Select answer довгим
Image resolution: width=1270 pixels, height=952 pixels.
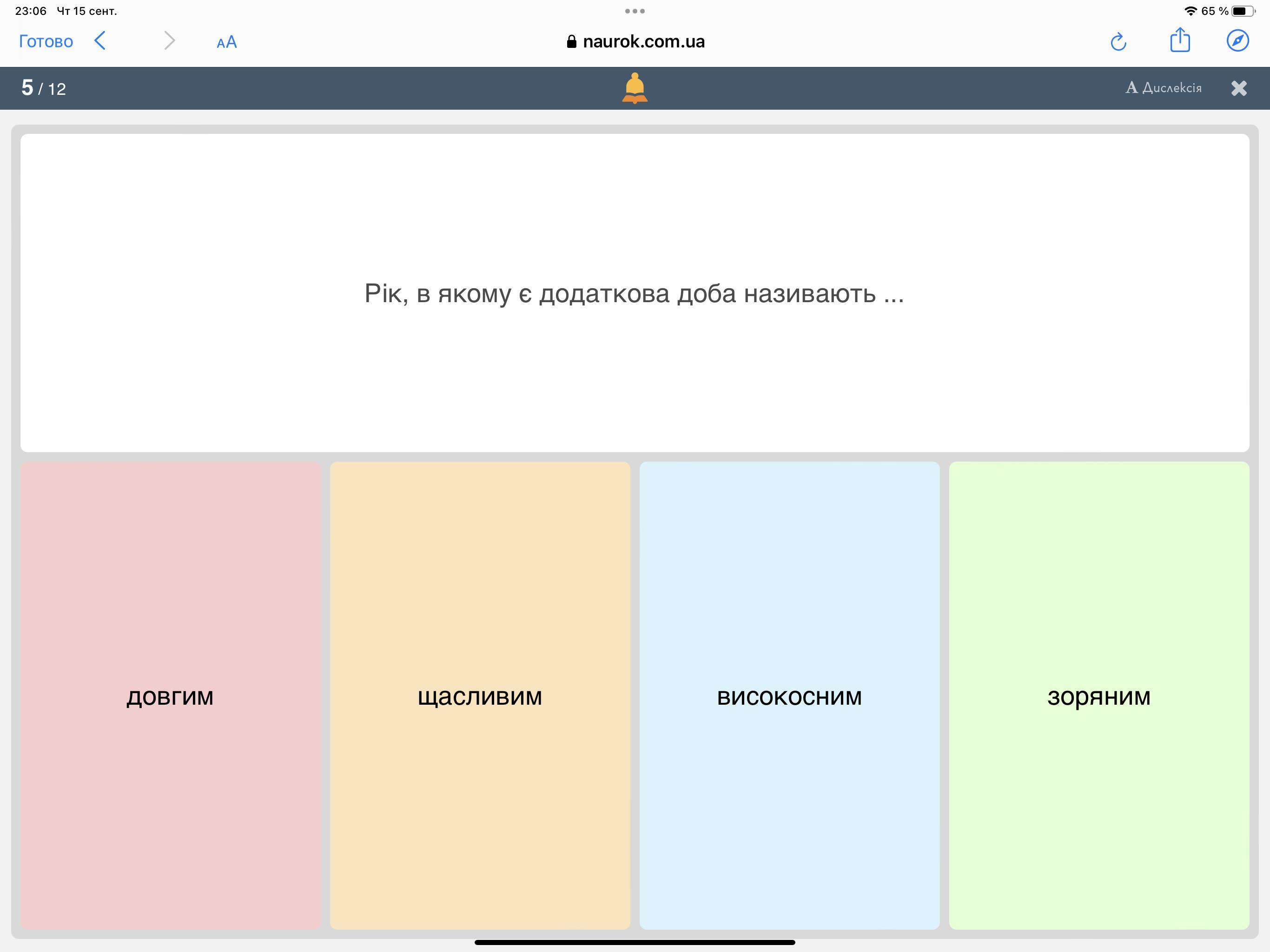(x=170, y=695)
